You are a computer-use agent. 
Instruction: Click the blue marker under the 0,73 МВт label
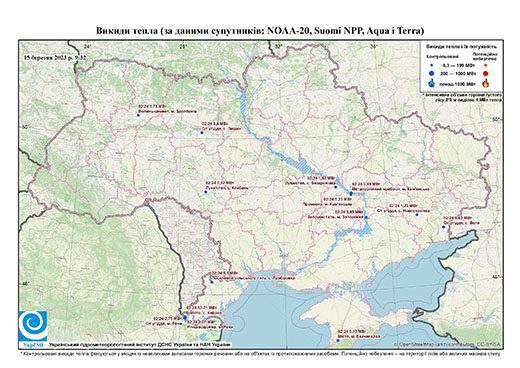coord(338,340)
